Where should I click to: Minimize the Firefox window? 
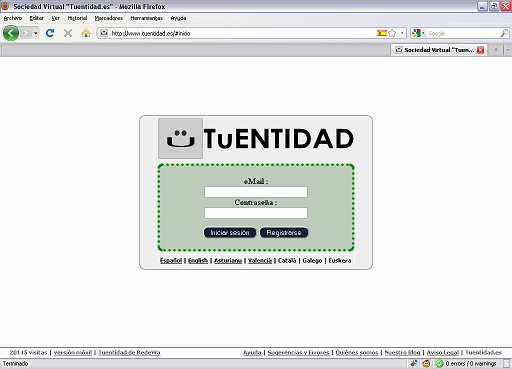(x=482, y=6)
